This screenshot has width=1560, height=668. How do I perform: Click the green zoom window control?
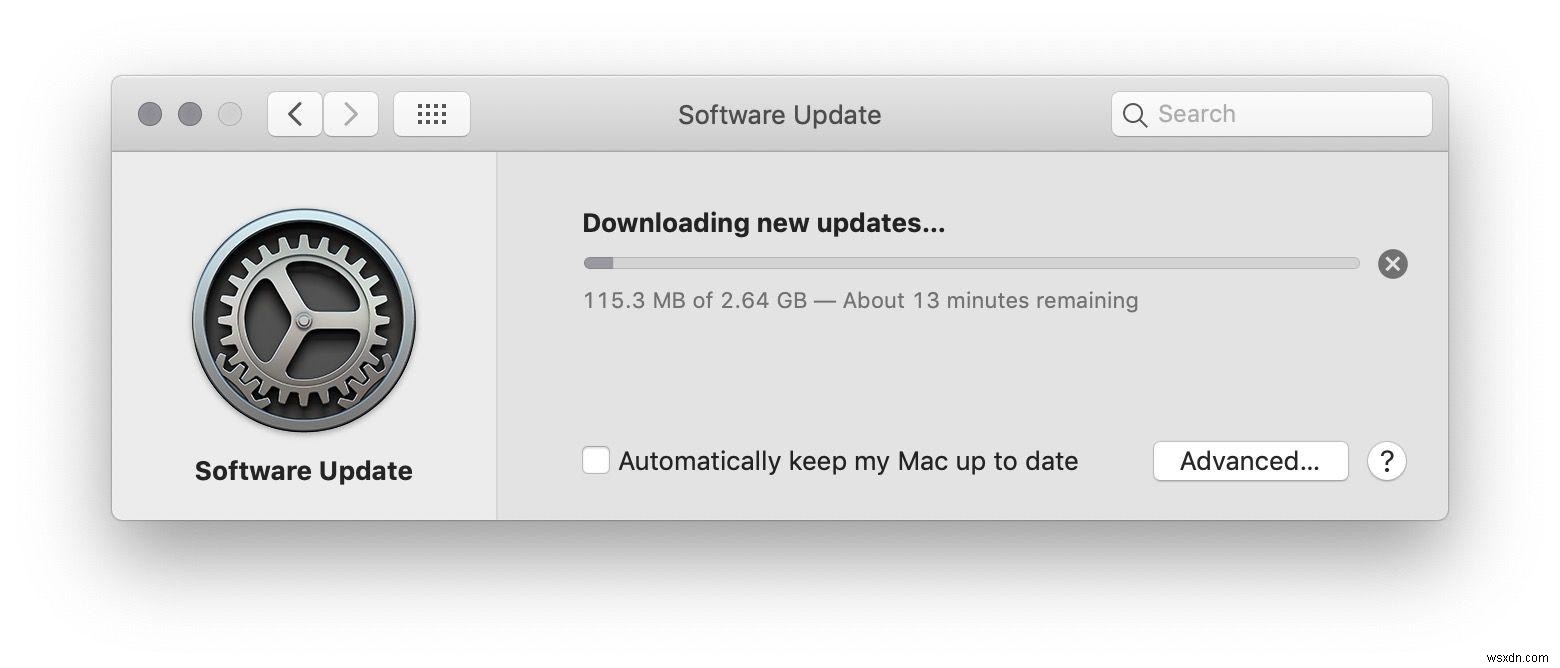(230, 114)
